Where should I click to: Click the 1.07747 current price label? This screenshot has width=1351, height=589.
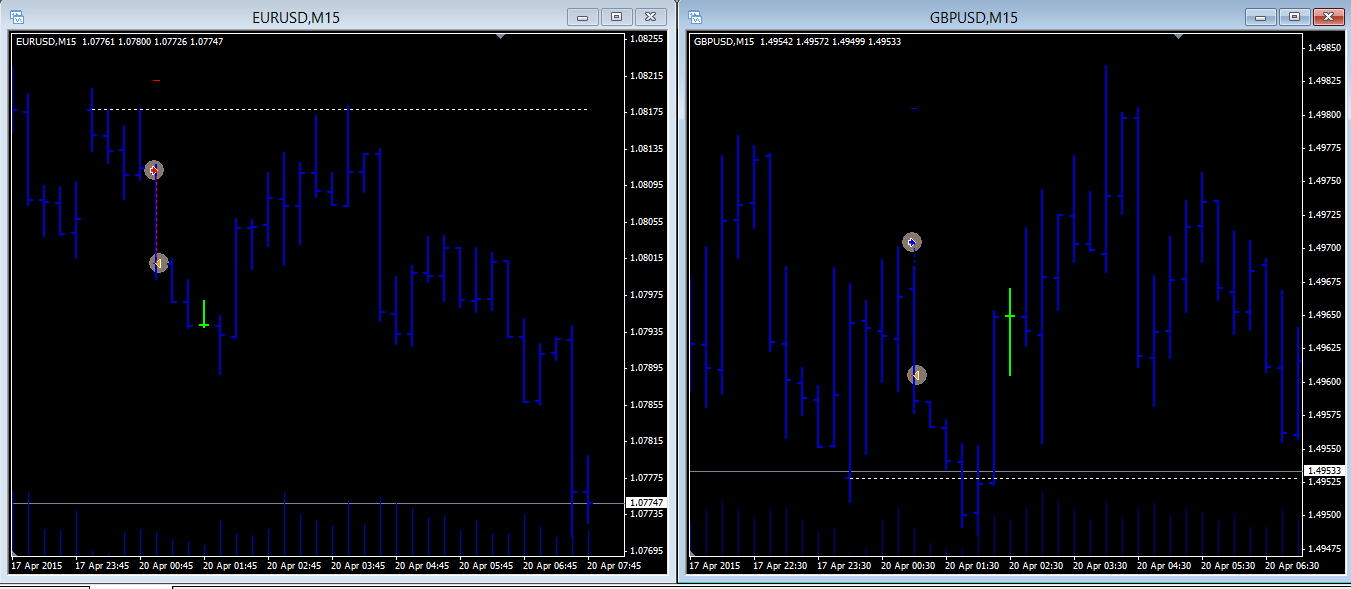point(645,502)
